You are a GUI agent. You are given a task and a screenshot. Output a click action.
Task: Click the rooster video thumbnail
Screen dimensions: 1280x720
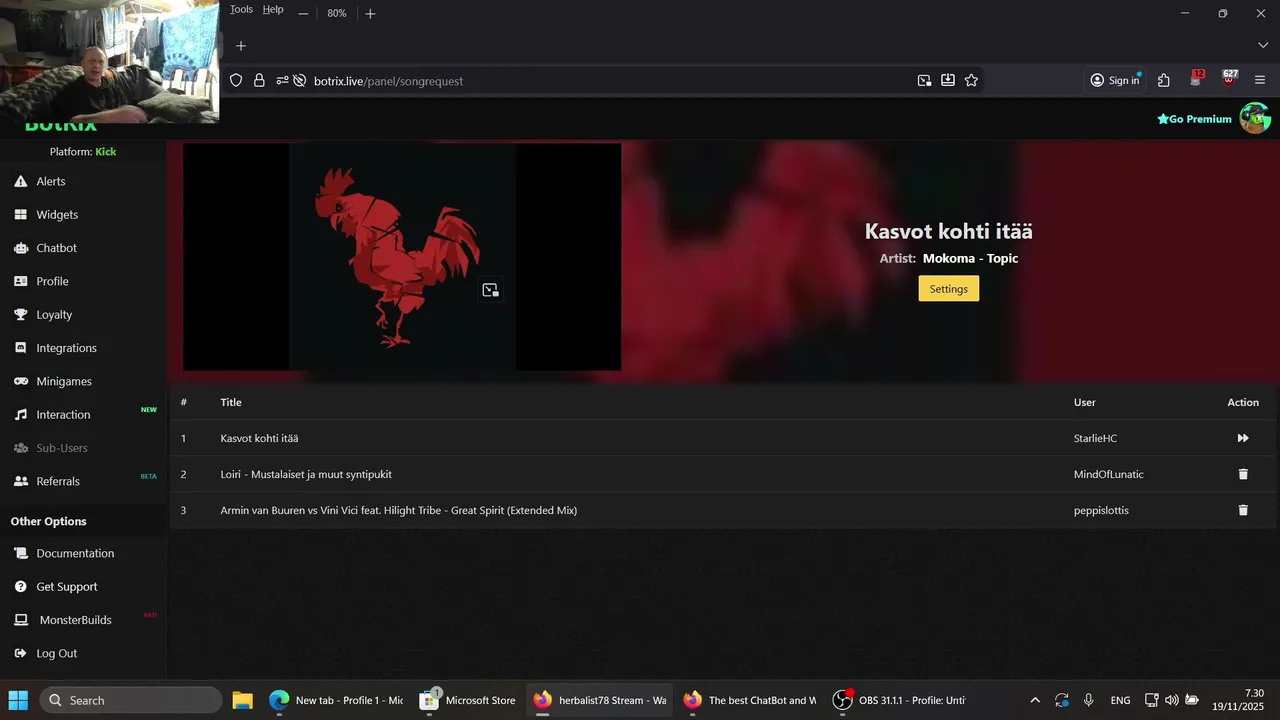[401, 257]
